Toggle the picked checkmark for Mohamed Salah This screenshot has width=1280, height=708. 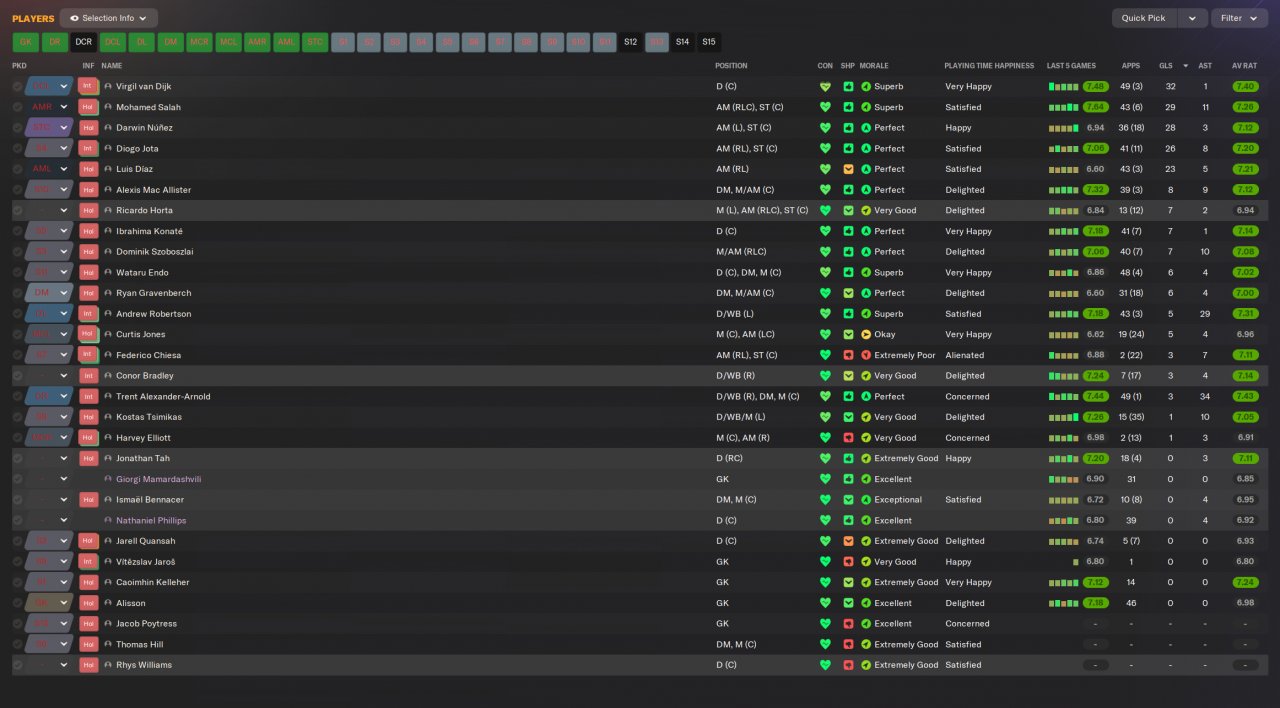pyautogui.click(x=17, y=107)
